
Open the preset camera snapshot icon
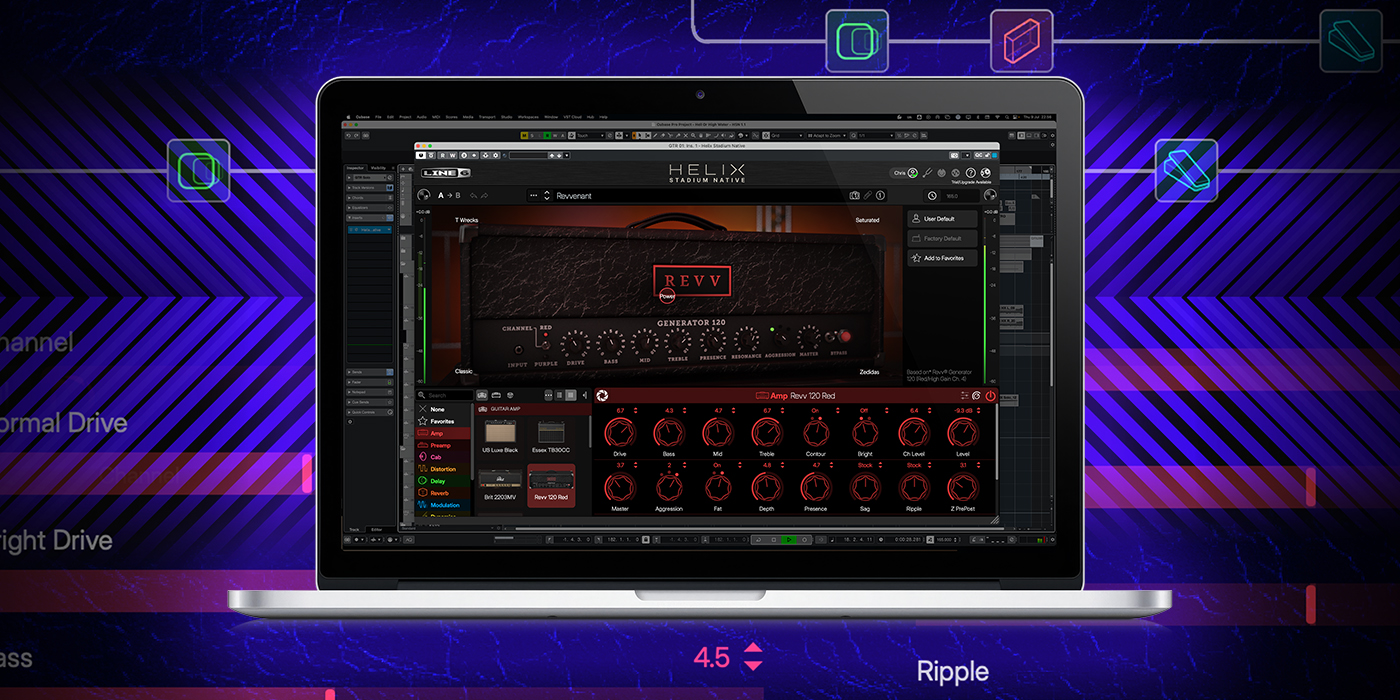pyautogui.click(x=854, y=195)
